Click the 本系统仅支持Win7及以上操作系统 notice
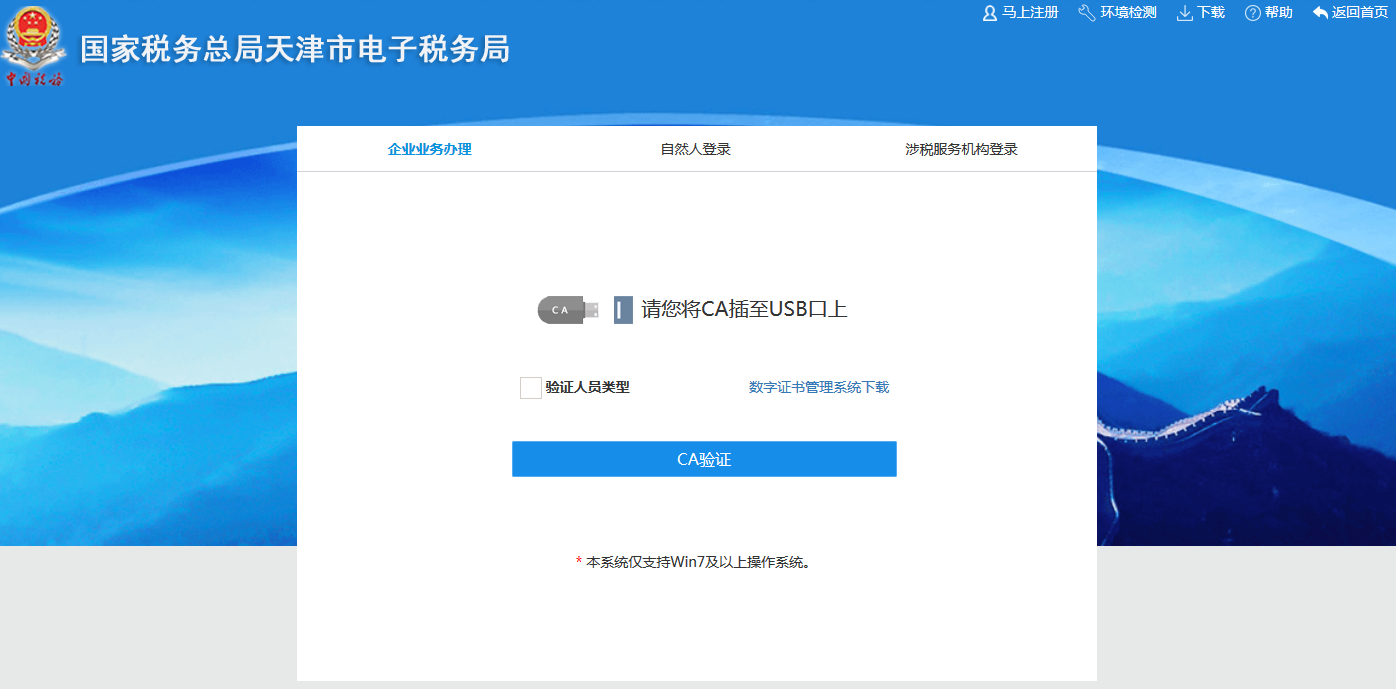This screenshot has height=689, width=1396. (x=698, y=562)
